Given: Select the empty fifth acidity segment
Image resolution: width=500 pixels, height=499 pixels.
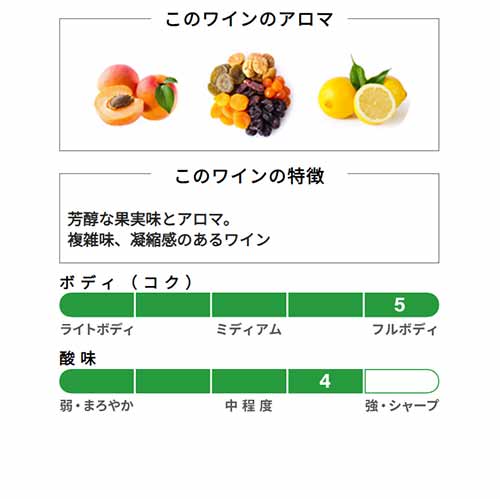Looking at the screenshot, I should pos(402,381).
